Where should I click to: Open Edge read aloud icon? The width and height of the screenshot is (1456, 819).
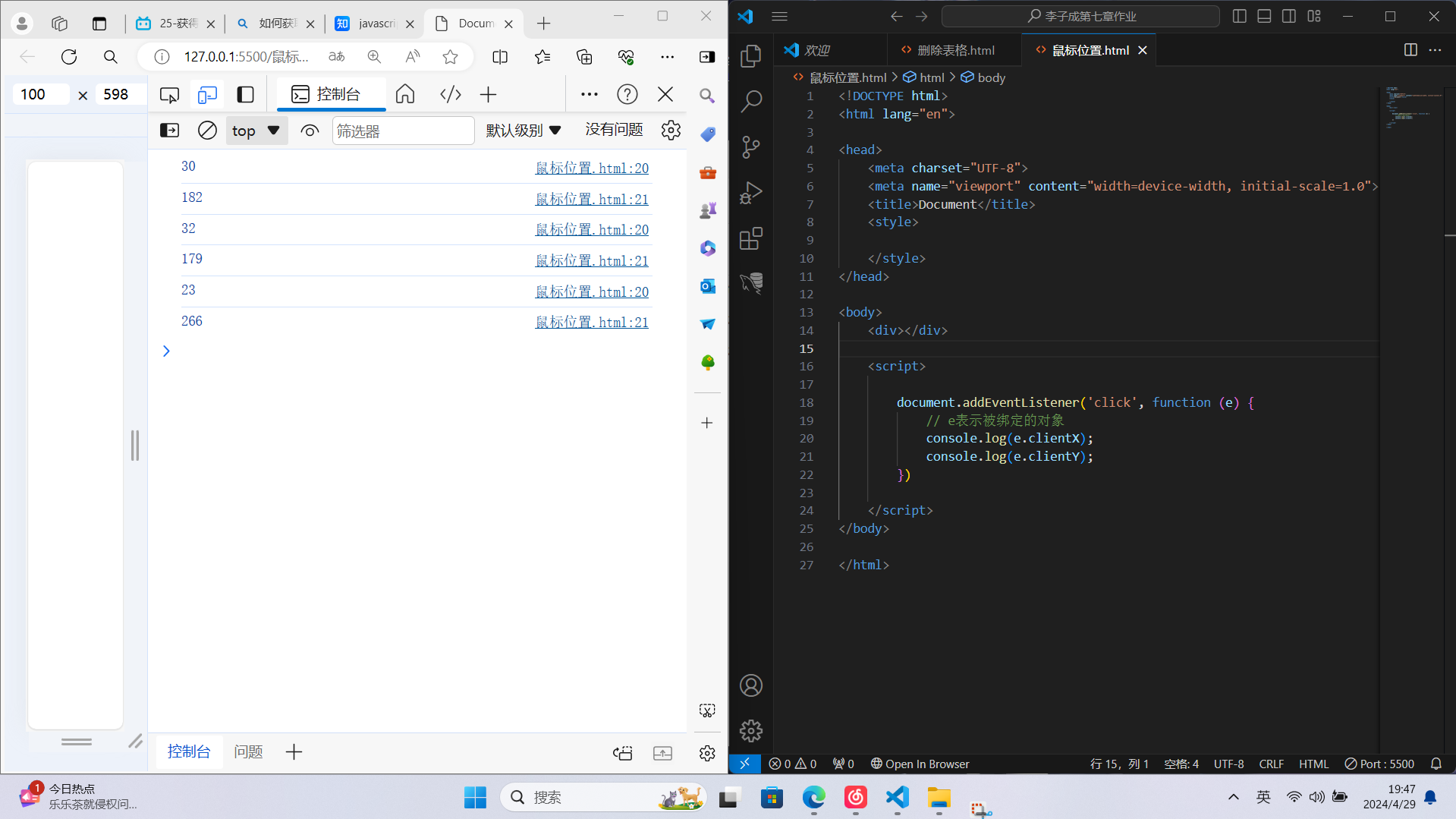tap(412, 57)
